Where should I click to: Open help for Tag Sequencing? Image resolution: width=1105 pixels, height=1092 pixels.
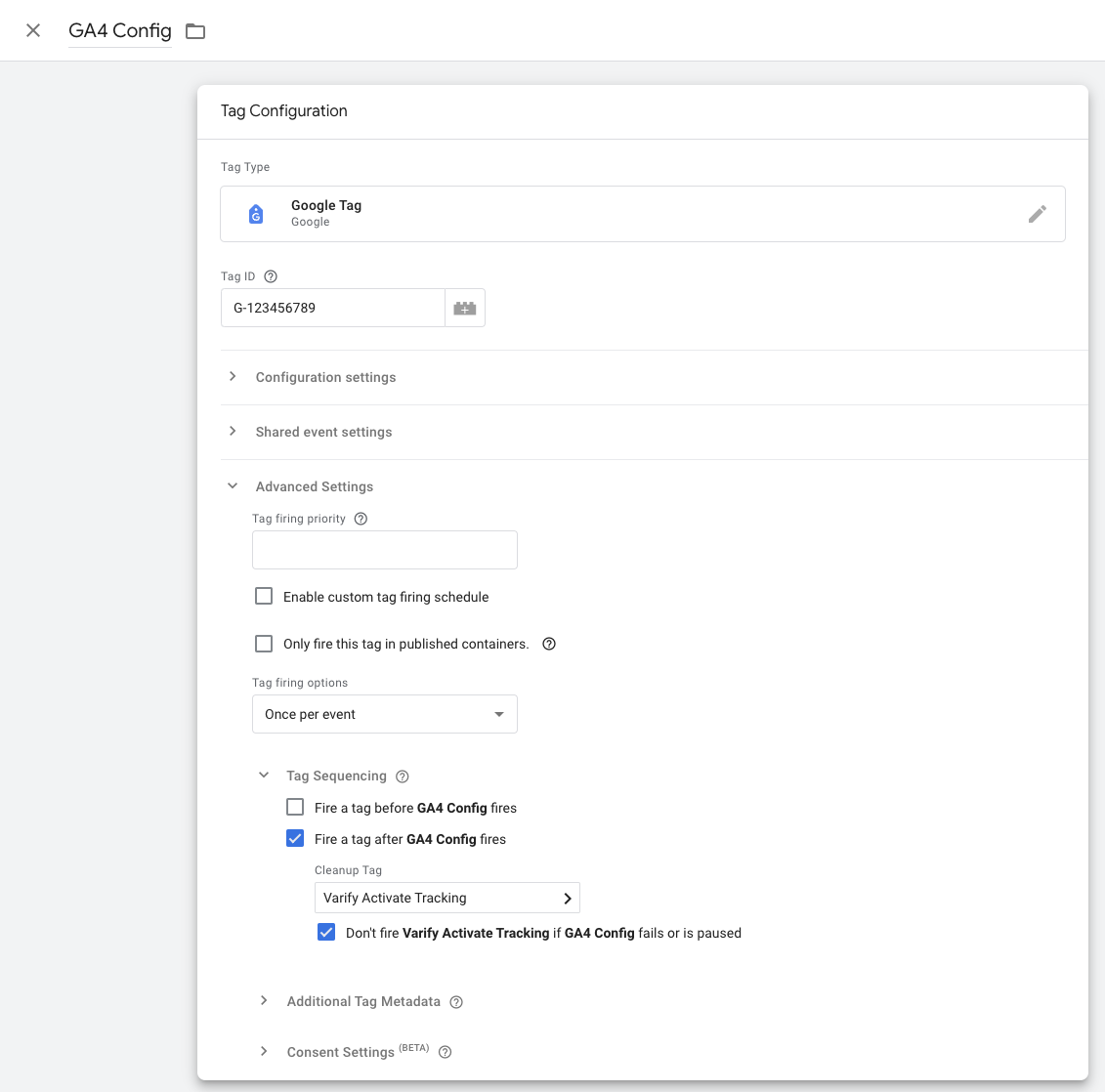click(403, 777)
